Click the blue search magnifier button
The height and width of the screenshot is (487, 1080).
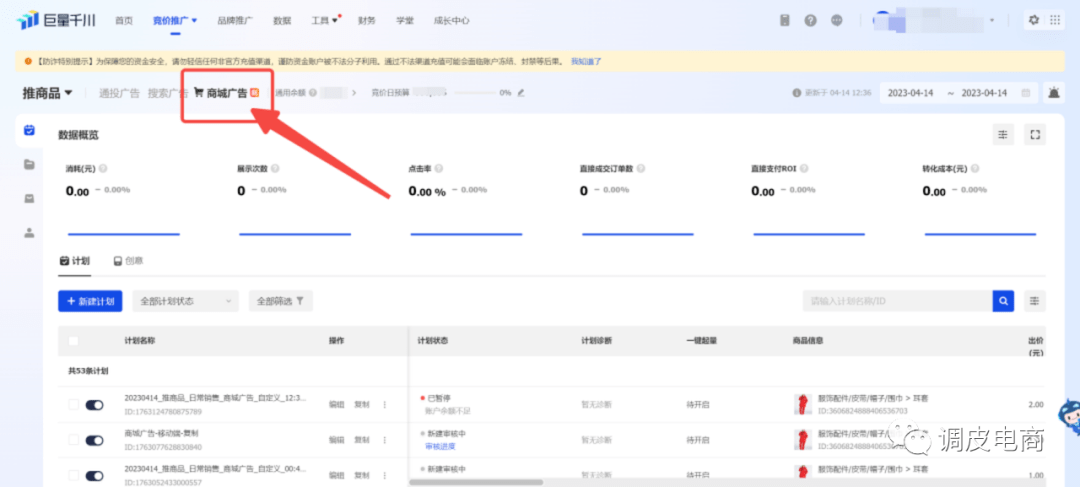pos(1002,301)
